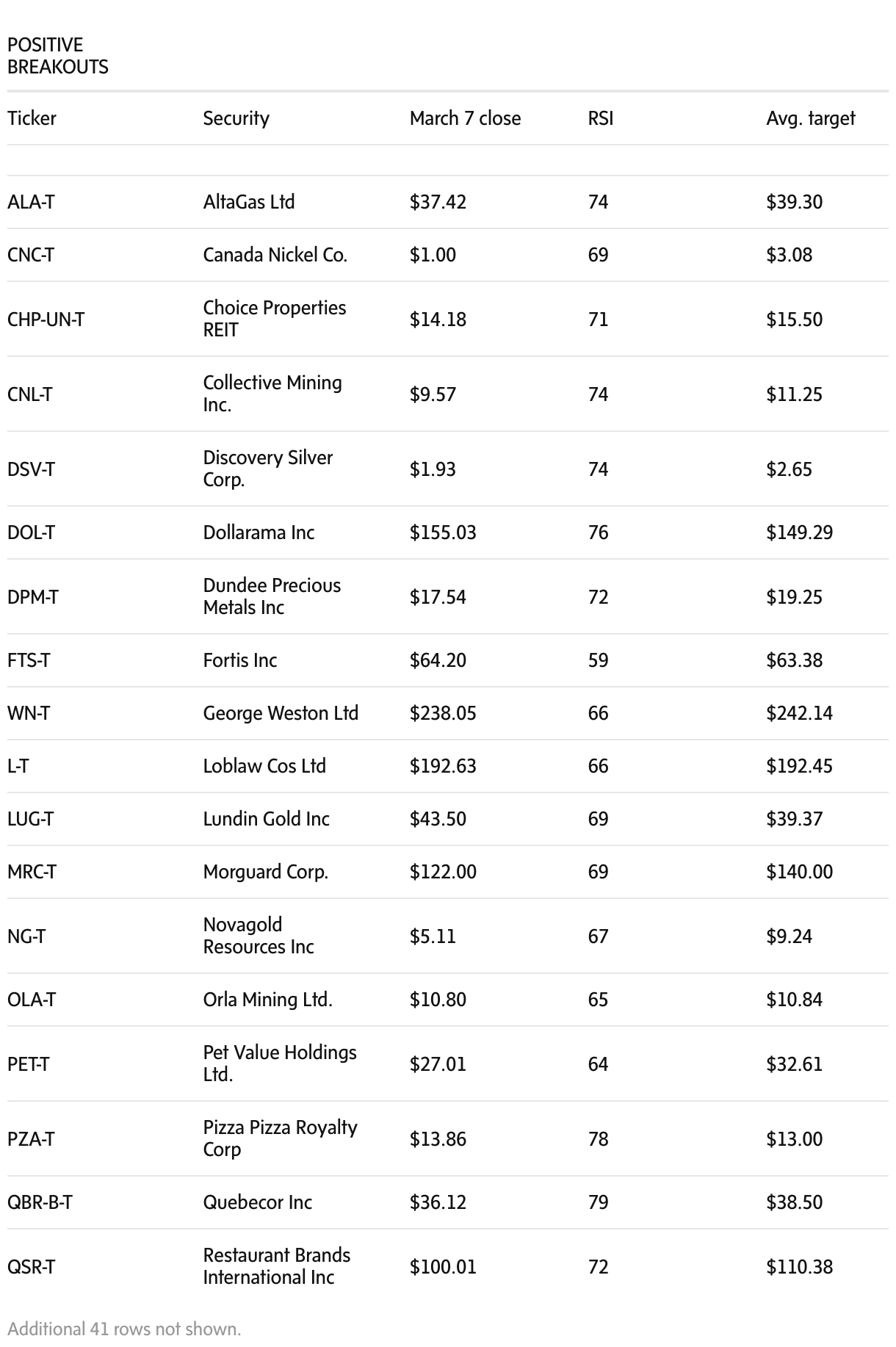
Task: Open the L-T ticker entry
Action: click(18, 766)
